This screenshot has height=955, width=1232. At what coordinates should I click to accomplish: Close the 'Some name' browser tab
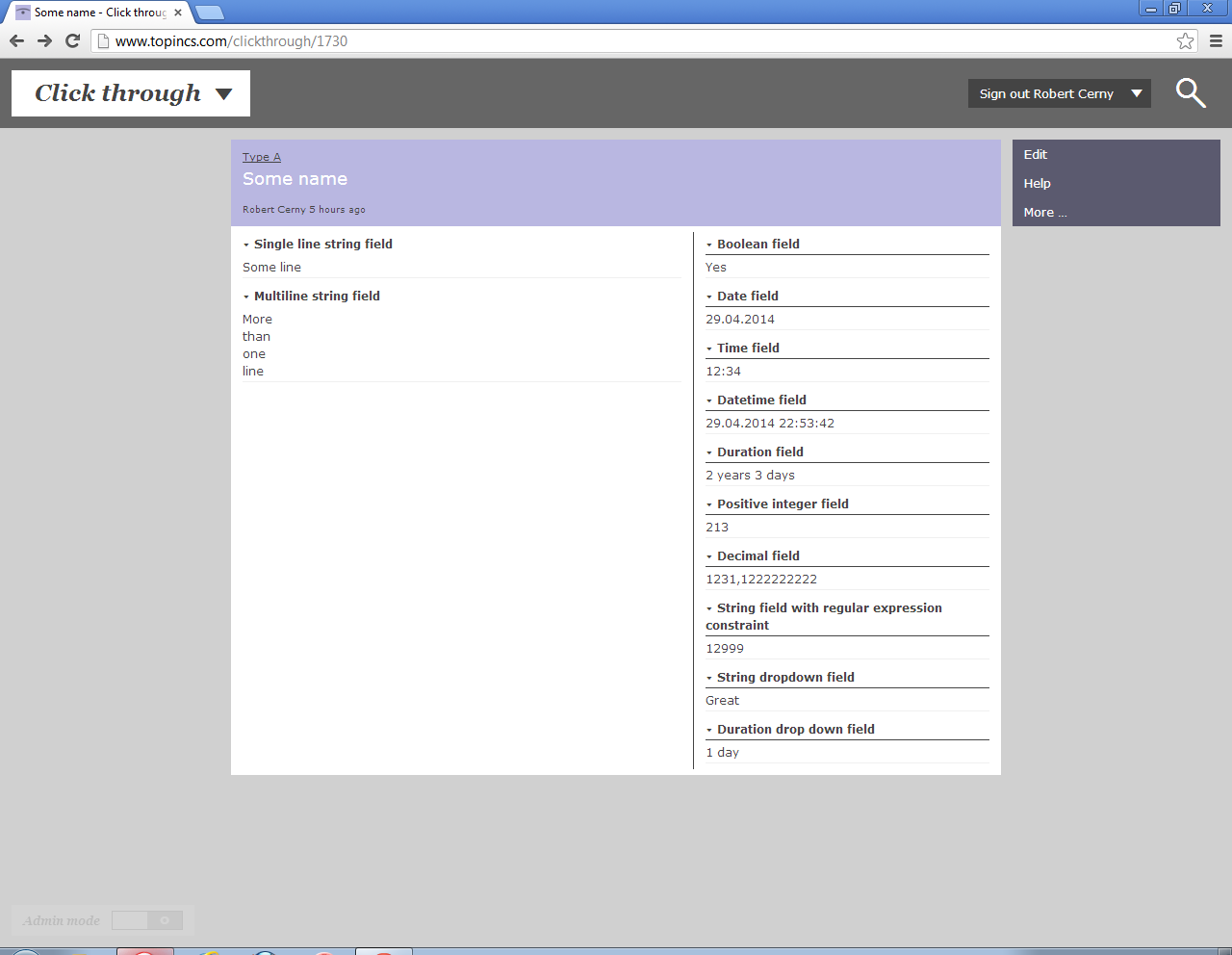(x=178, y=13)
